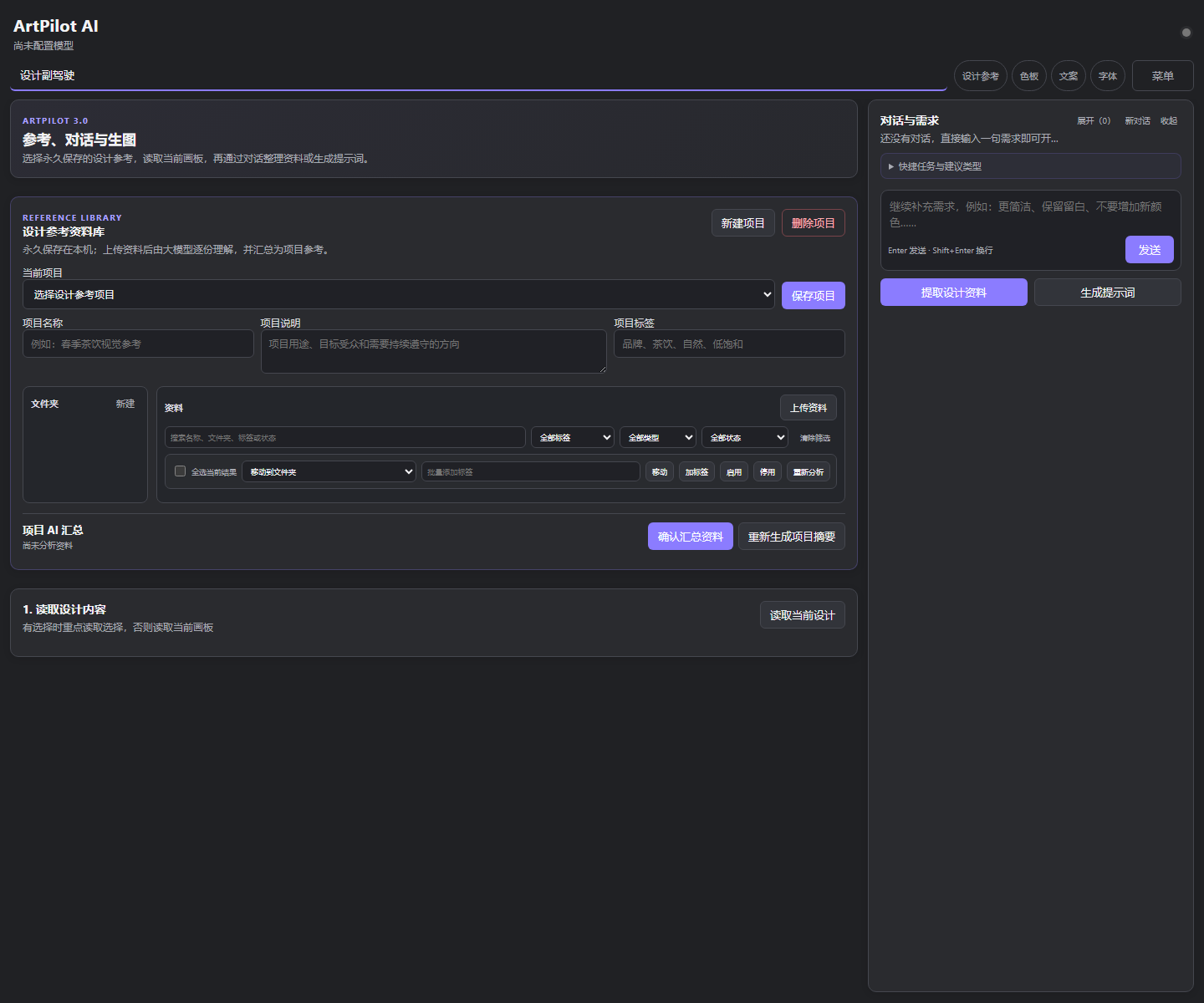This screenshot has height=1003, width=1204.
Task: Open the 菜单 menu
Action: (1162, 76)
